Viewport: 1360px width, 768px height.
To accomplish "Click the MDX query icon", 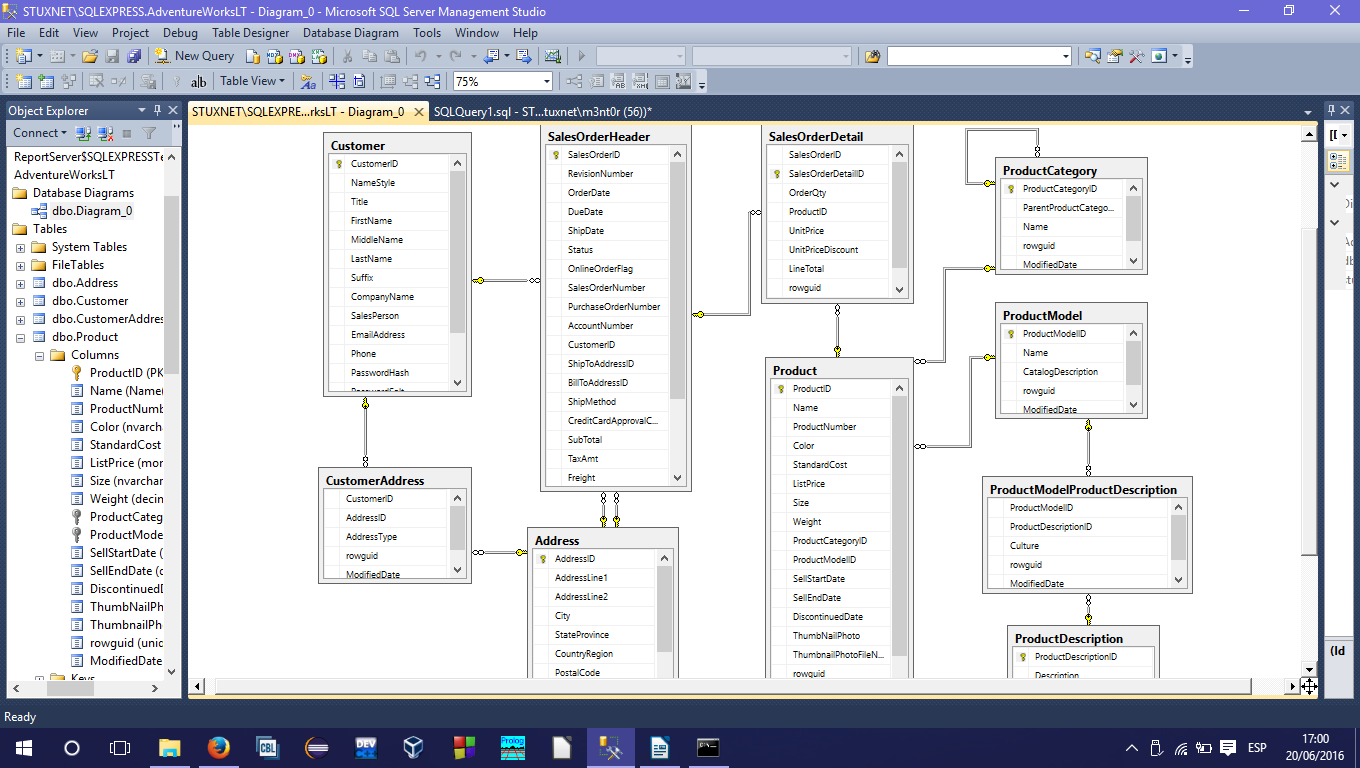I will (274, 56).
